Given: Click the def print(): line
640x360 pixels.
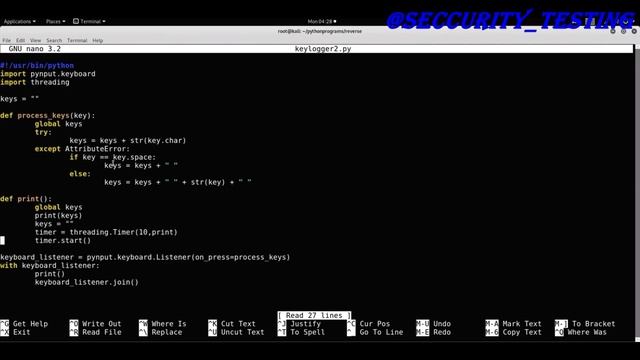Looking at the screenshot, I should 26,199.
